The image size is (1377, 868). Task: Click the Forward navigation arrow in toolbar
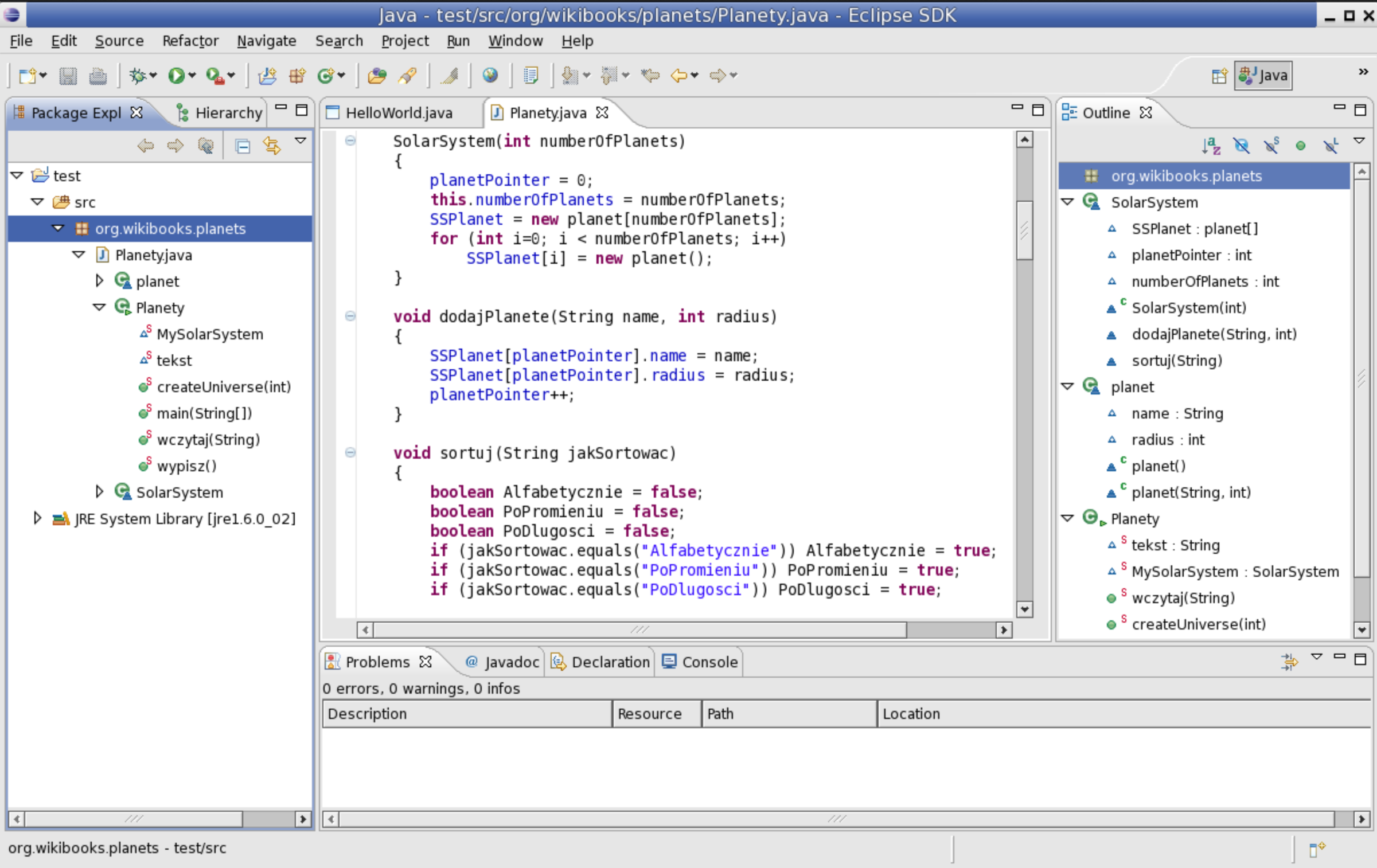click(717, 76)
